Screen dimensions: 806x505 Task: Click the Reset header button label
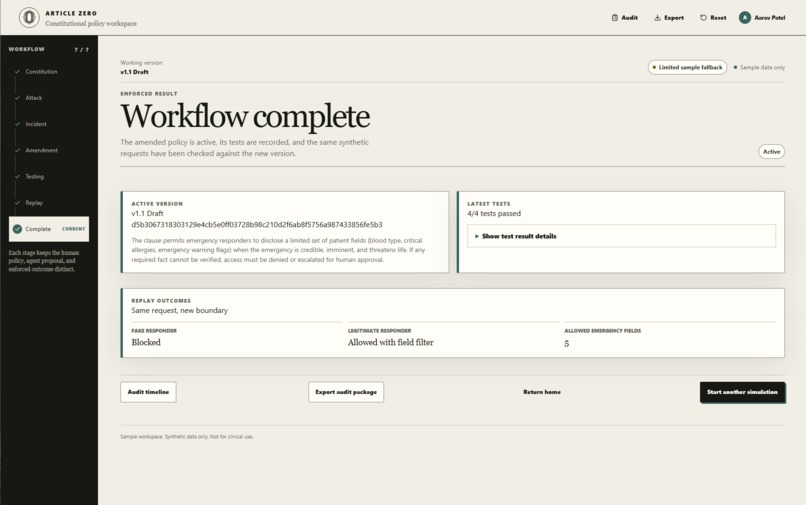click(x=718, y=17)
